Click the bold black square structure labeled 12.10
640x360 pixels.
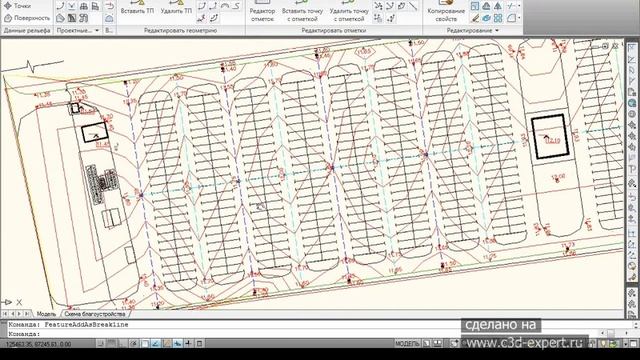pos(550,137)
